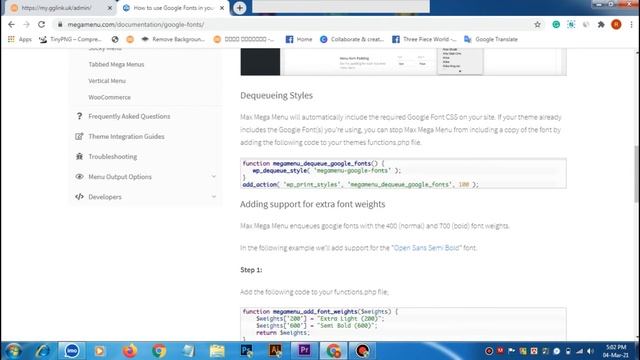Launch Internet Explorer from taskbar

click(x=42, y=351)
